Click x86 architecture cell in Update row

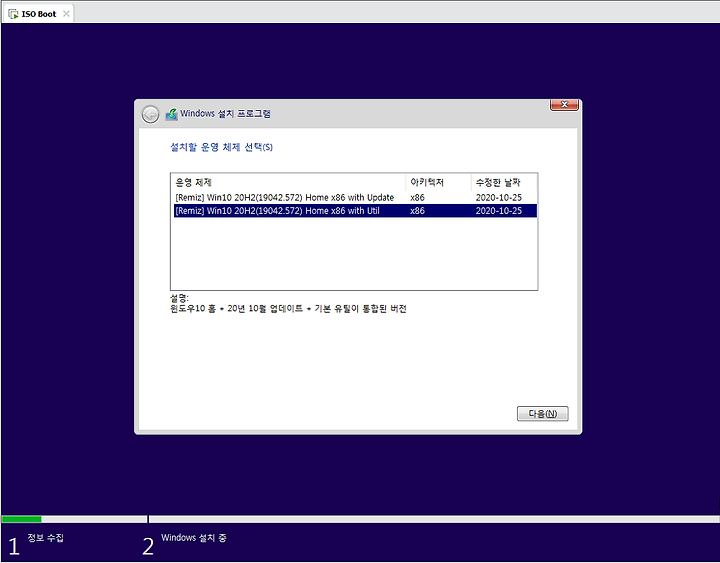click(417, 197)
